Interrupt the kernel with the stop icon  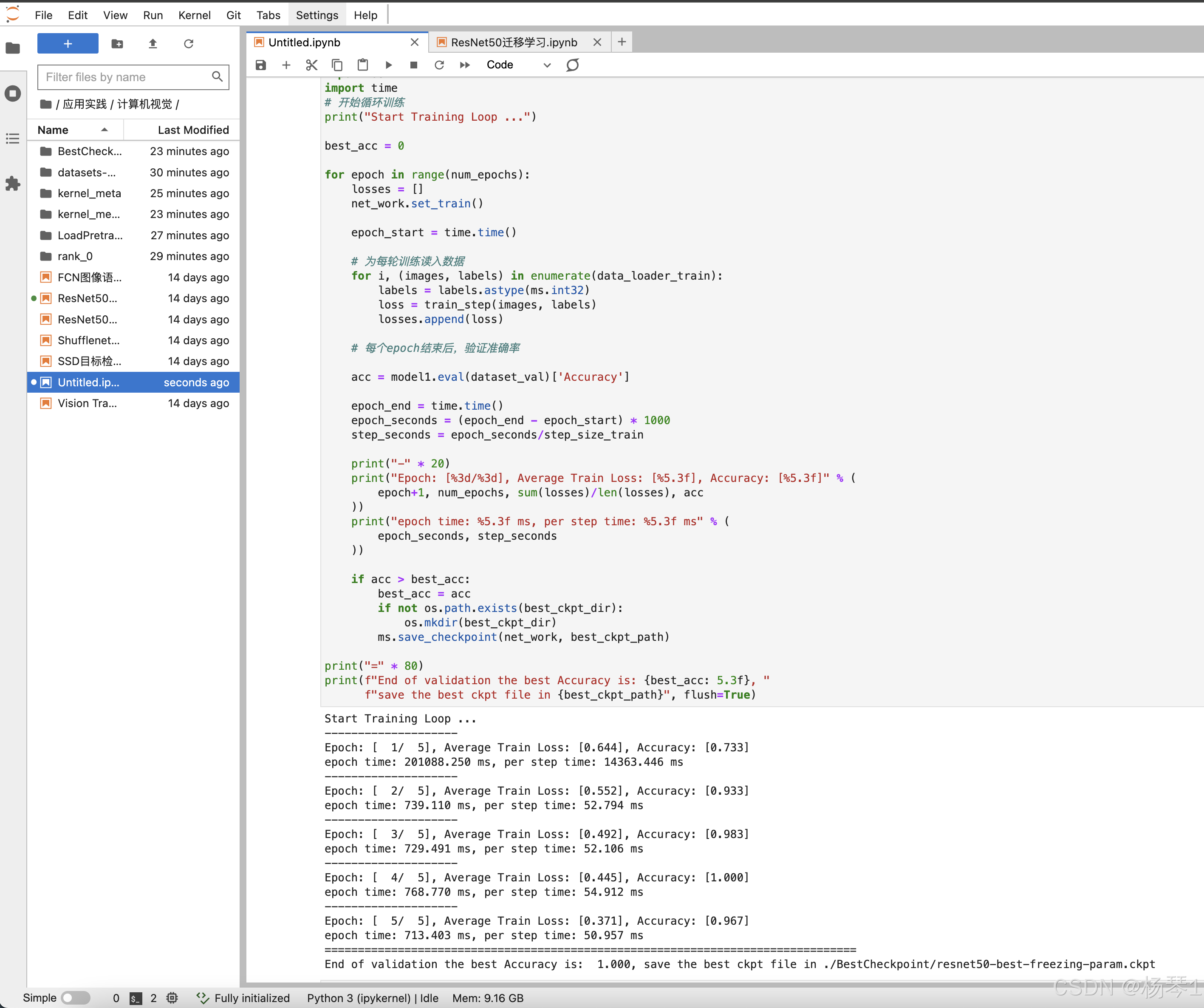[x=413, y=65]
